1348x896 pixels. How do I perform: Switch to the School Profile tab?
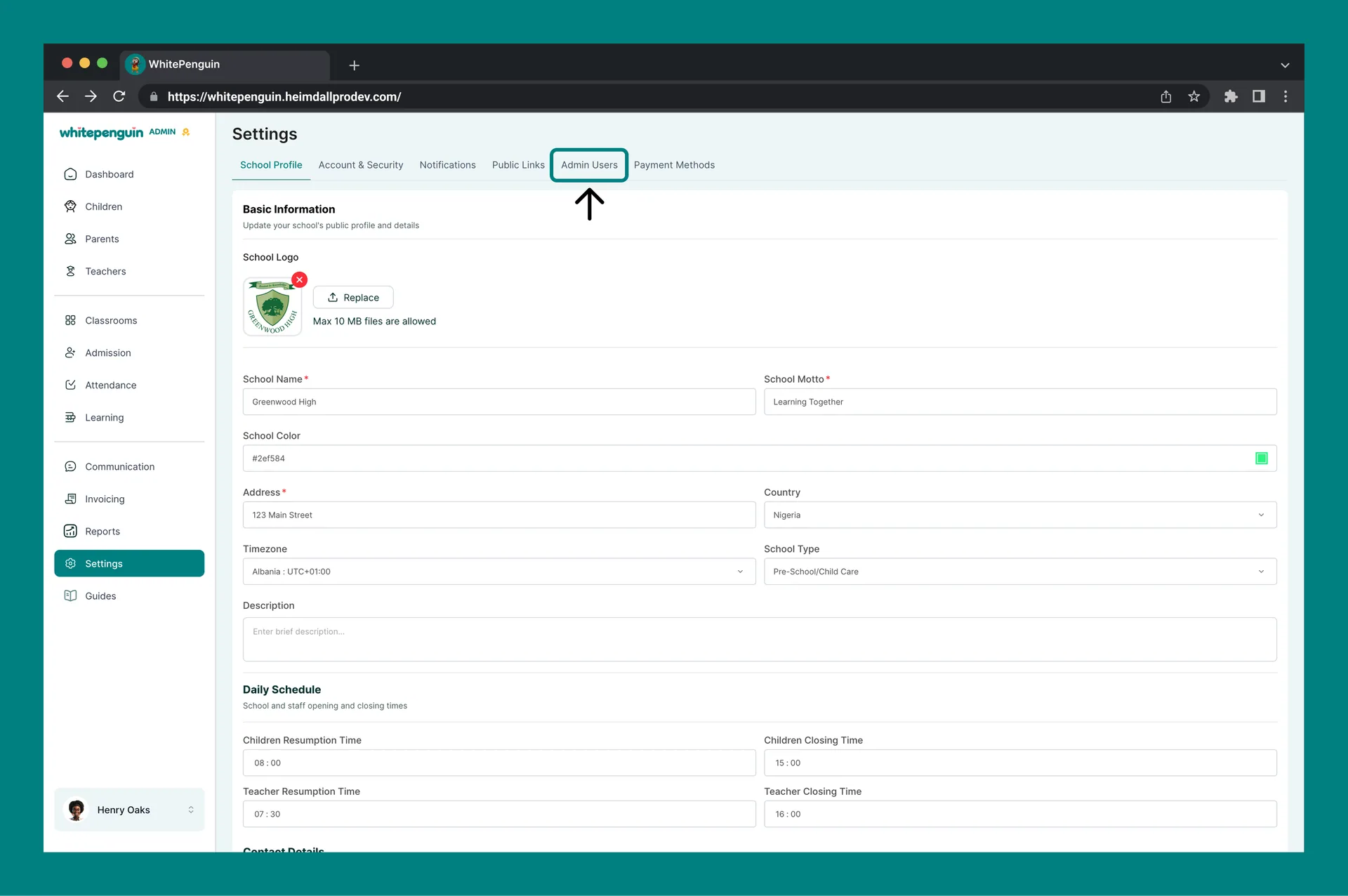(x=271, y=165)
